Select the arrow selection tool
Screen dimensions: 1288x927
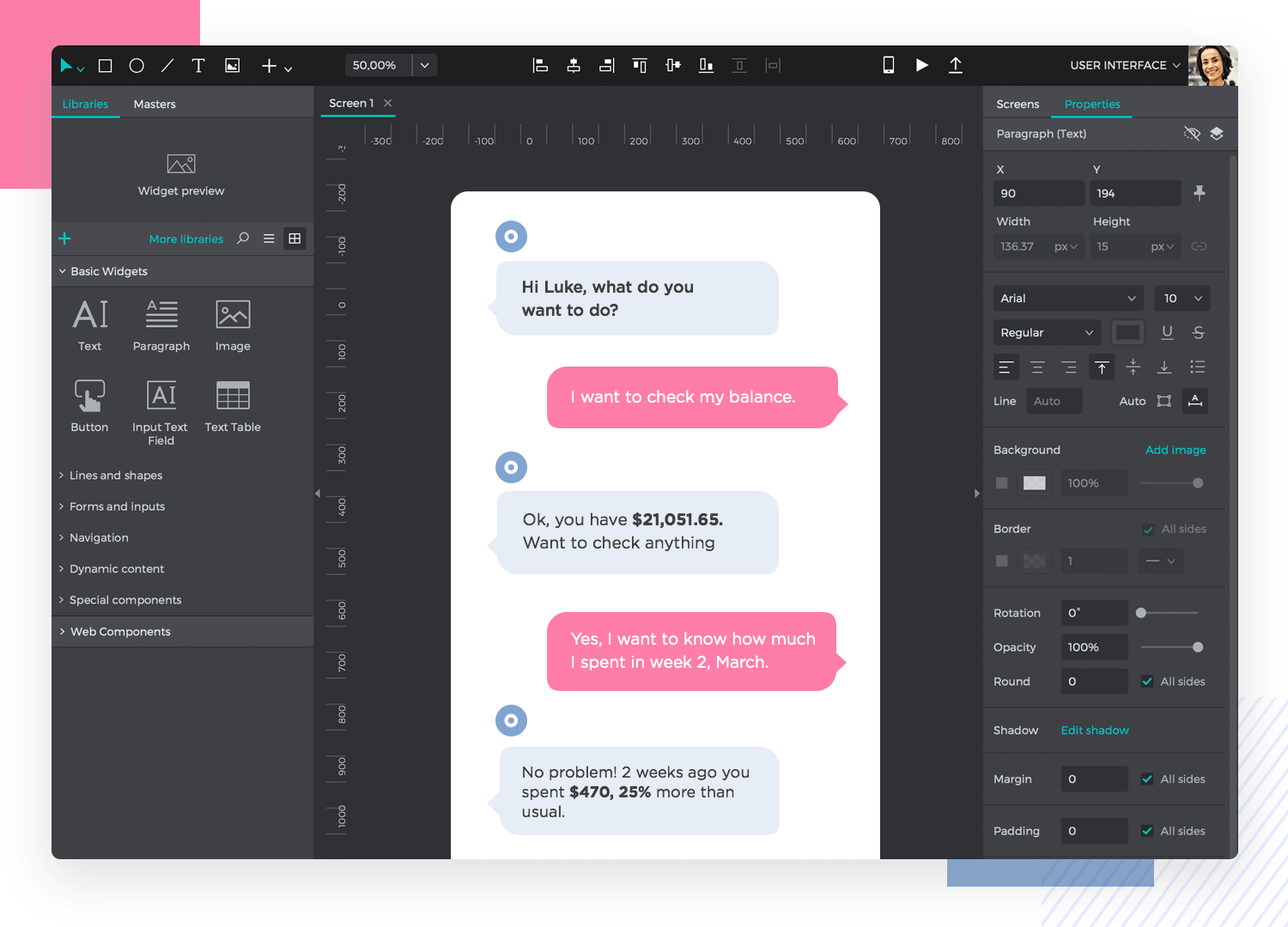click(x=66, y=66)
